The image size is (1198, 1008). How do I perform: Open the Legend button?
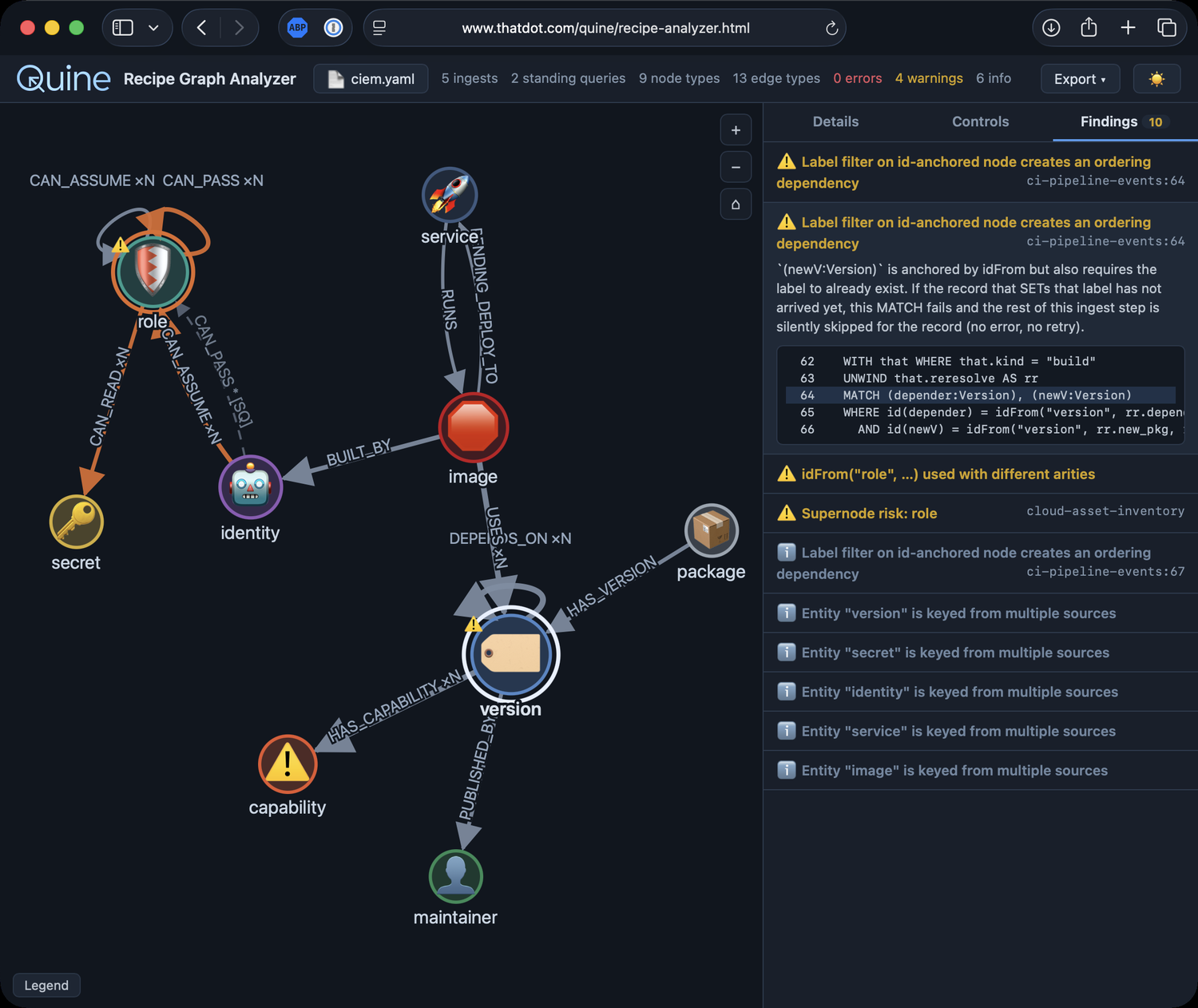coord(46,985)
